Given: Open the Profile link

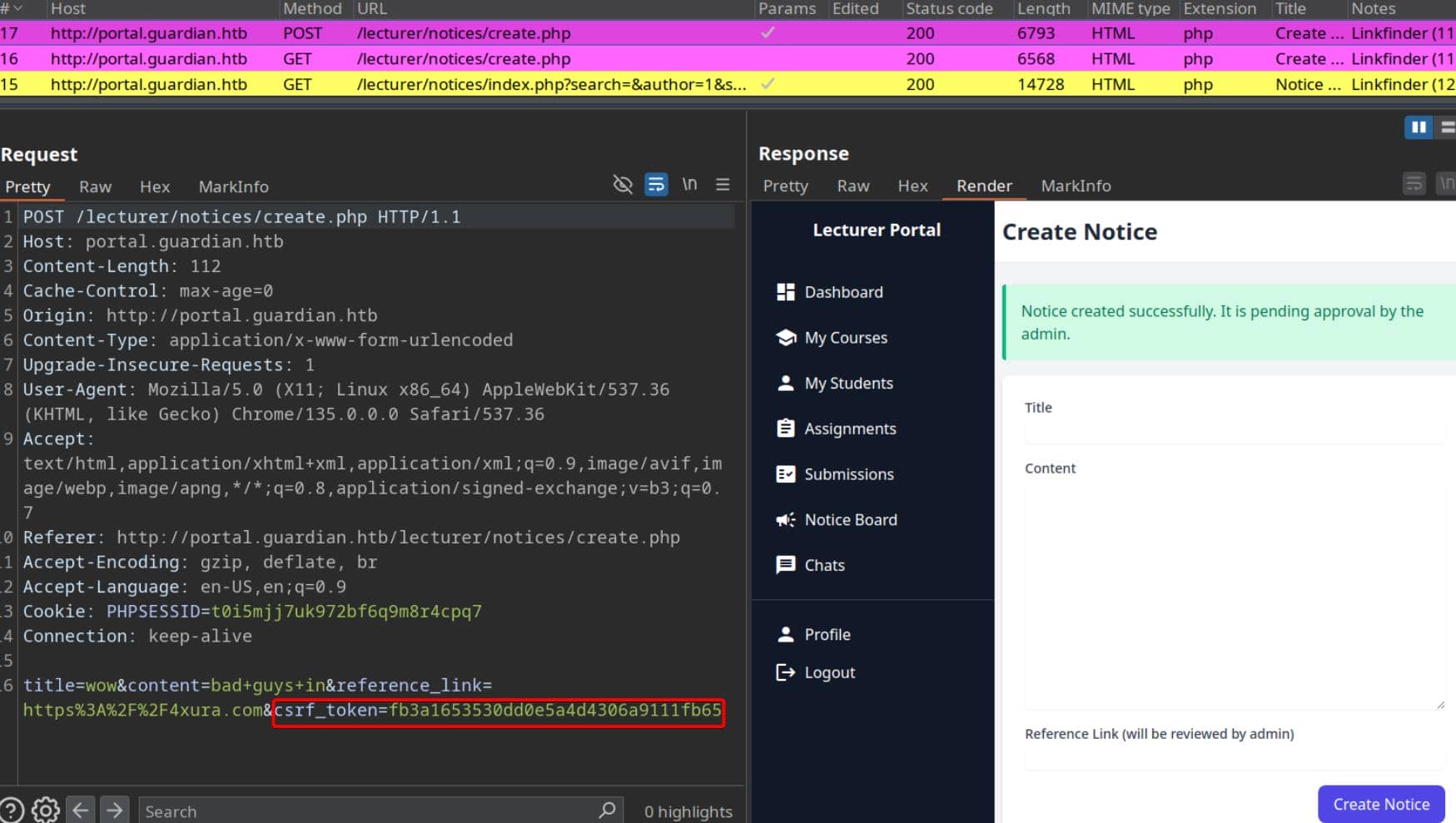Looking at the screenshot, I should (827, 635).
